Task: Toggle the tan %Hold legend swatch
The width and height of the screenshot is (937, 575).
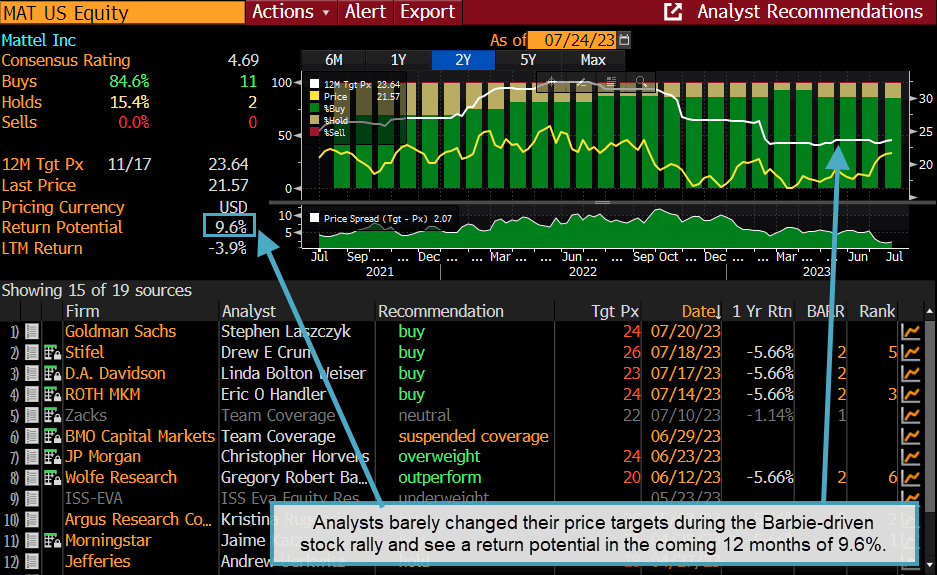Action: (x=314, y=120)
